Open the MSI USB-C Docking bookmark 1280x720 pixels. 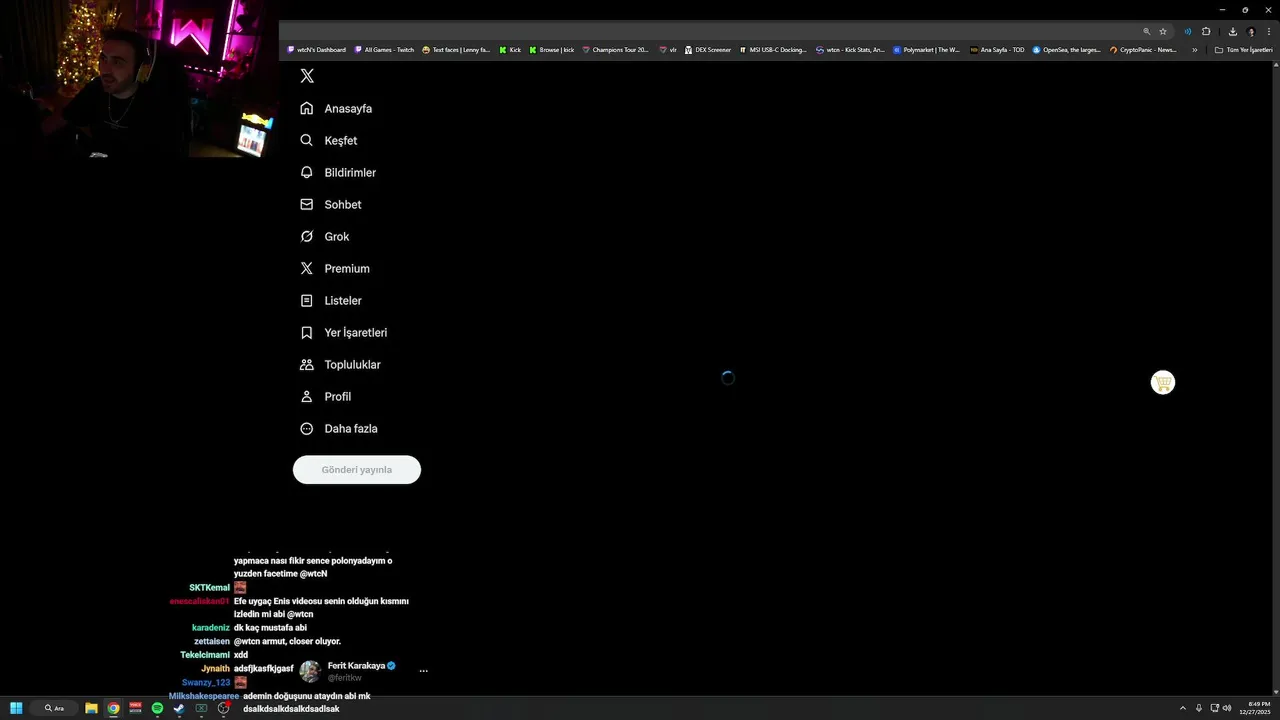pyautogui.click(x=772, y=49)
